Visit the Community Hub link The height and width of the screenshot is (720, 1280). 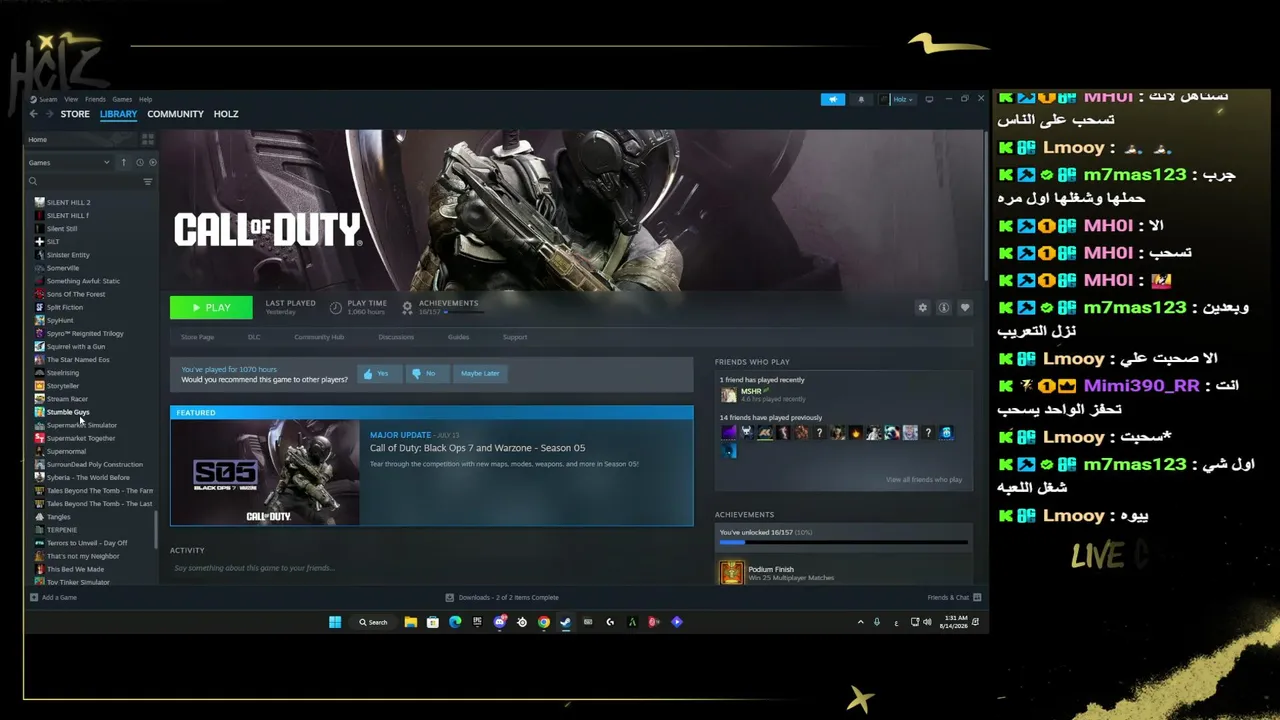click(319, 337)
